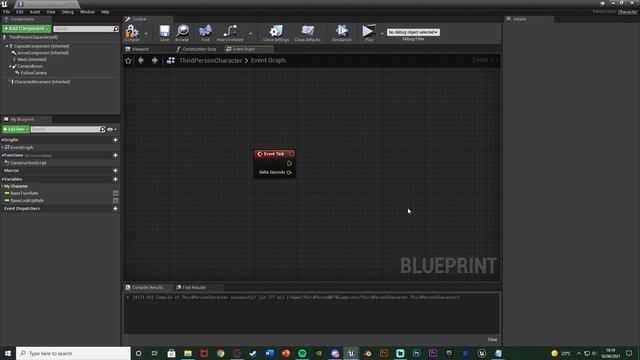Screen dimensions: 640x360
Task: Open the Window menu
Action: pos(87,12)
